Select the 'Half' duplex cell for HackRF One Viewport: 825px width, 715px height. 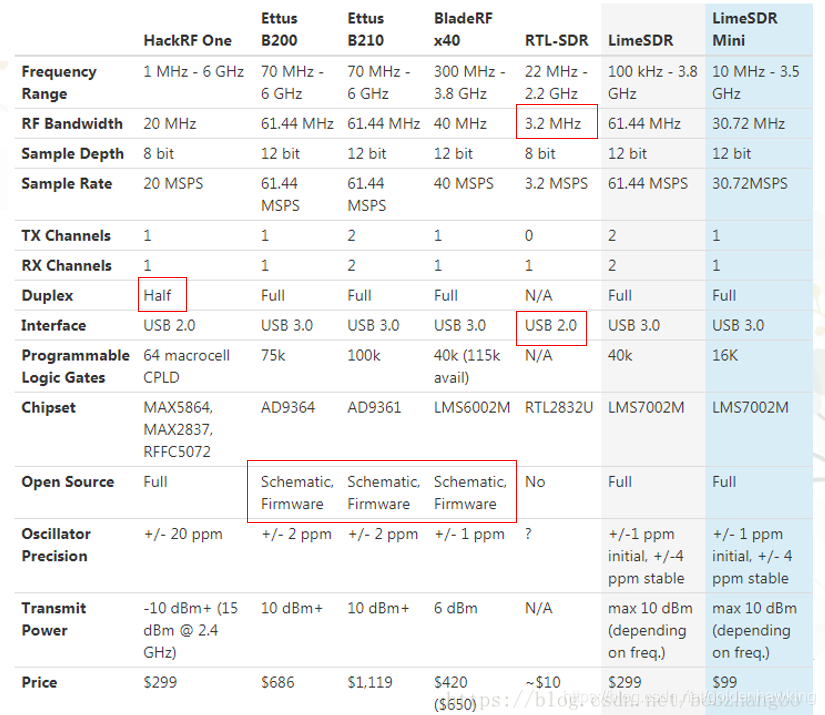(157, 296)
